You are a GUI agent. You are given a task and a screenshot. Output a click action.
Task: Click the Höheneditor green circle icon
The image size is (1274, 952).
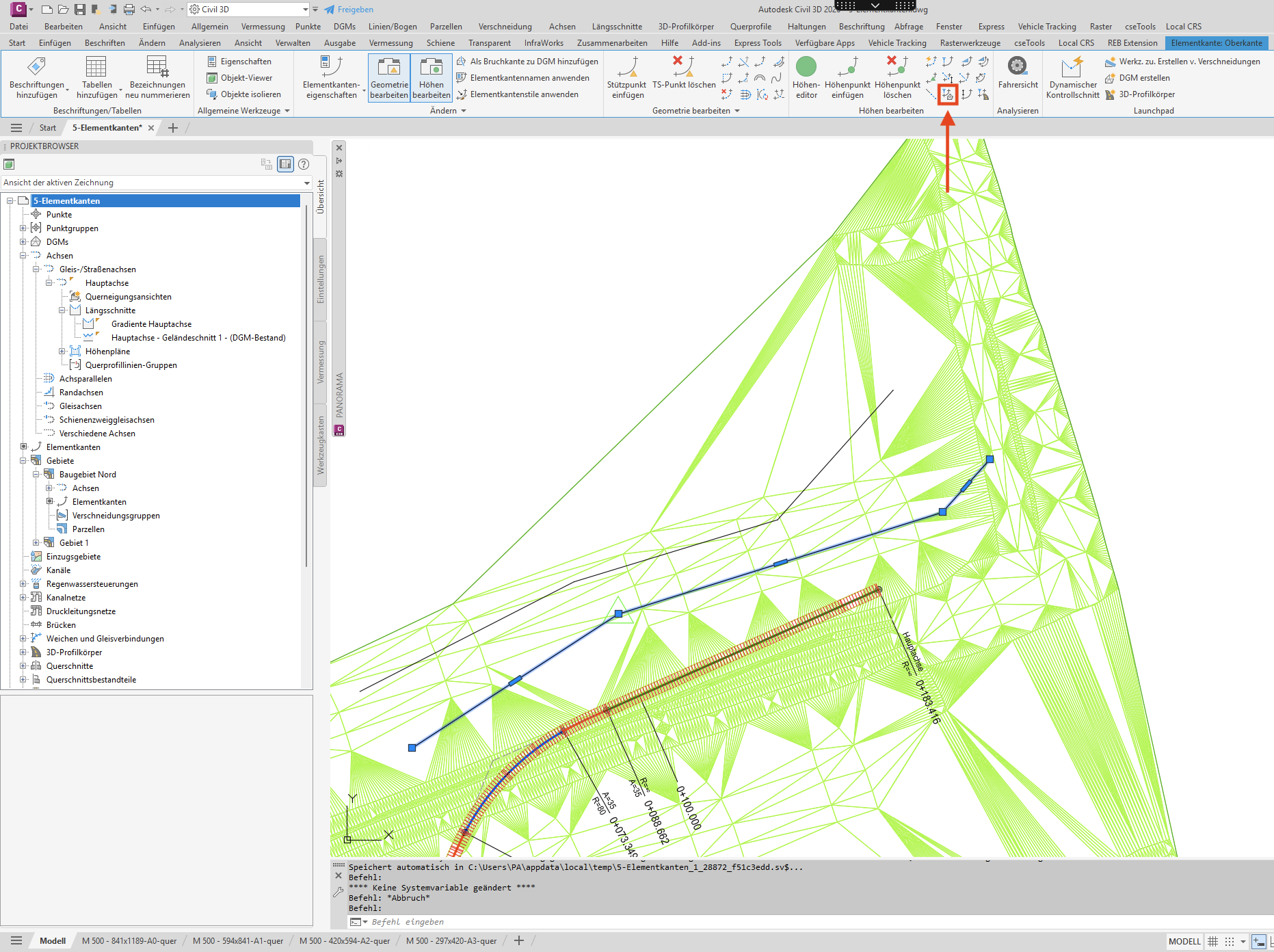[x=806, y=66]
